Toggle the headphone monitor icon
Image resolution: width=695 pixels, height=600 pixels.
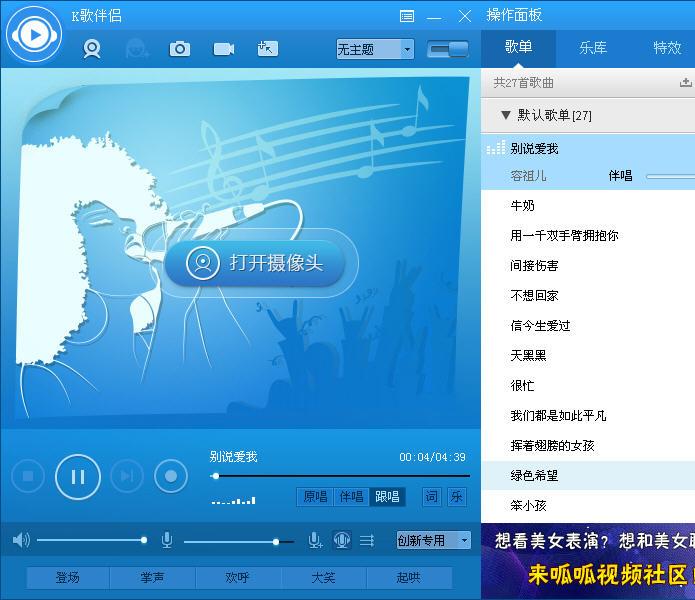point(341,540)
